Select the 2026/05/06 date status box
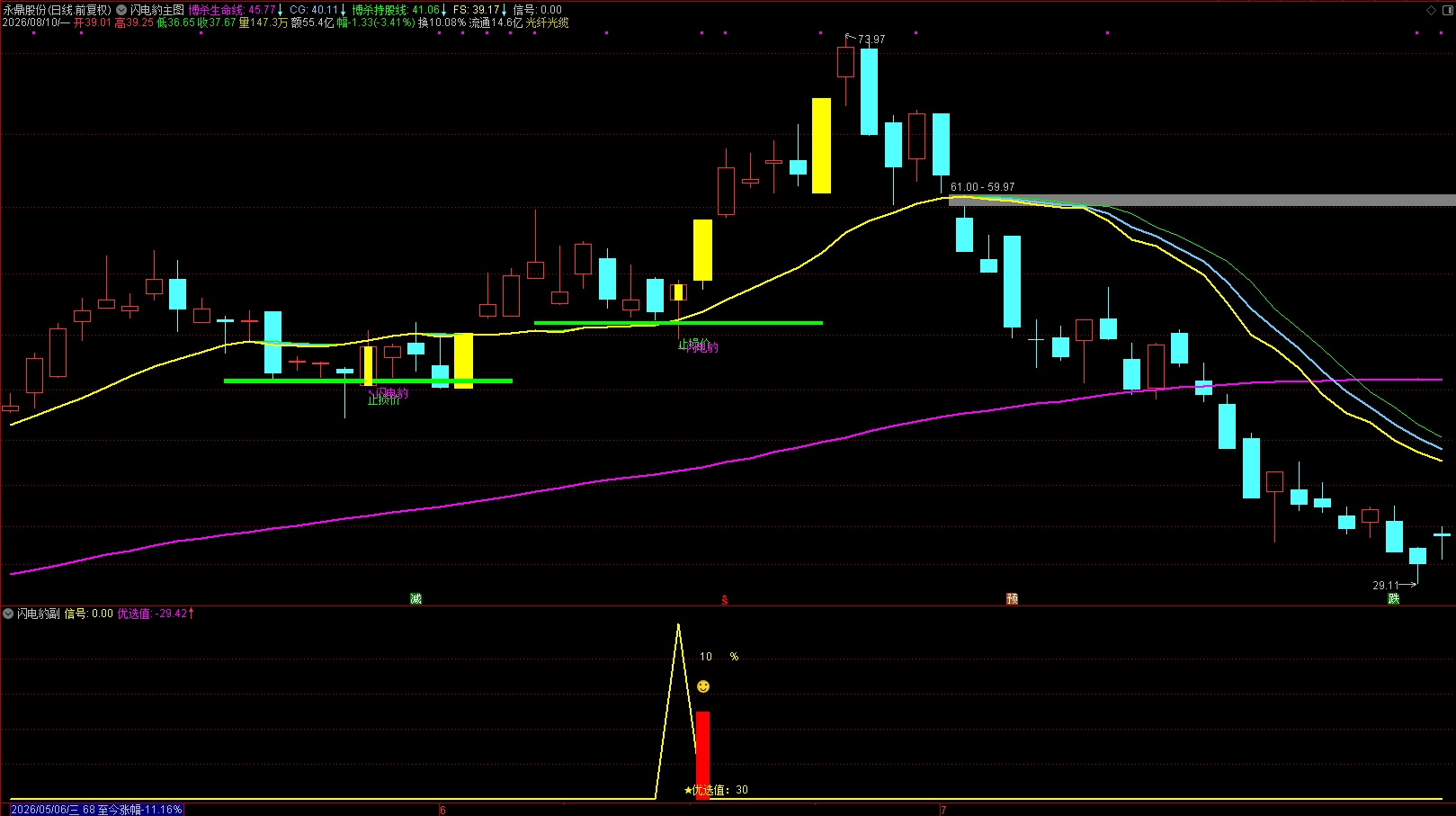This screenshot has width=1456, height=816. tap(96, 810)
